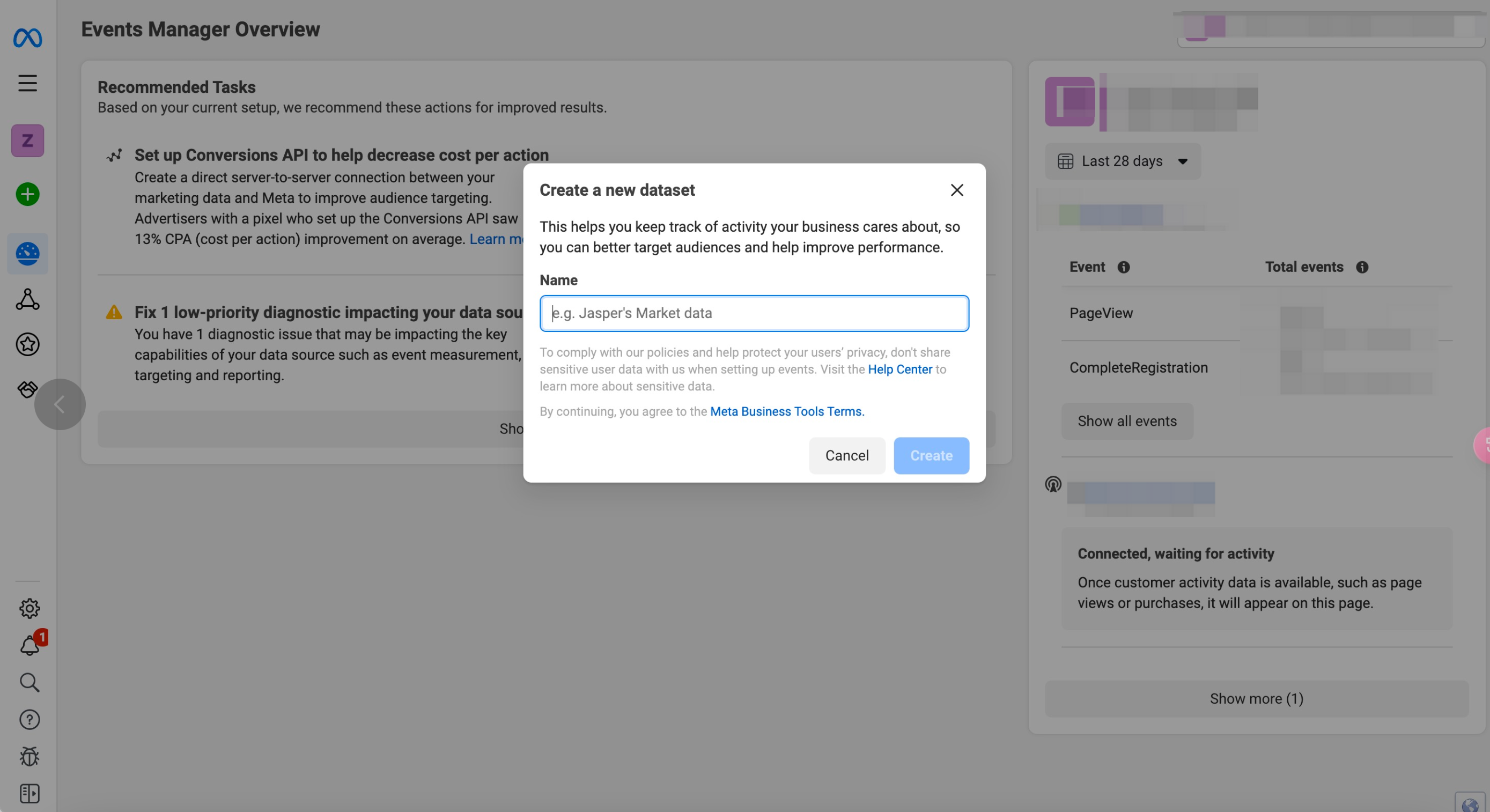This screenshot has height=812, width=1490.
Task: Open the Last 28 days date dropdown
Action: pos(1123,161)
